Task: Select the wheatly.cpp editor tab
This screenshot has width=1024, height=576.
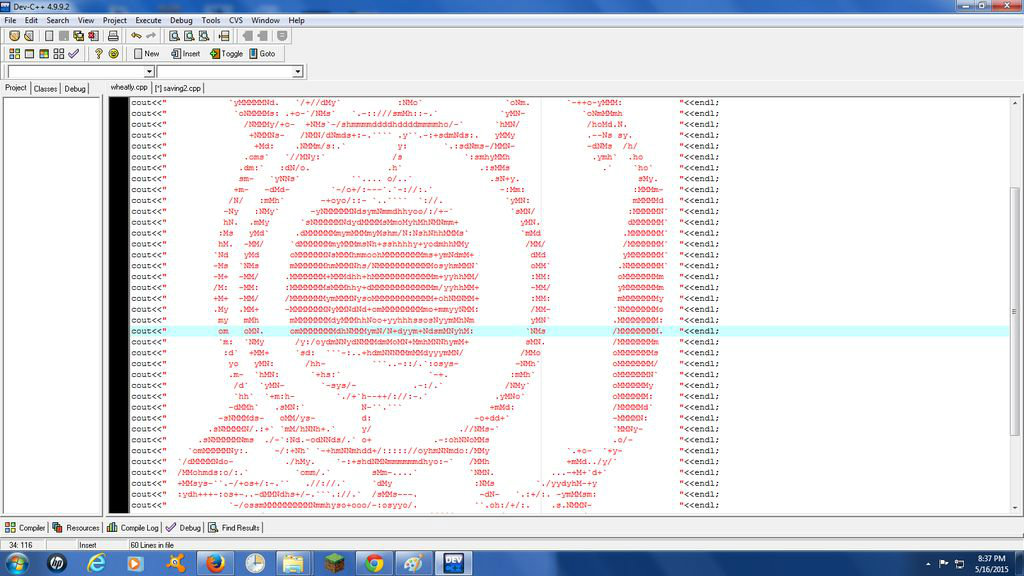Action: click(129, 88)
